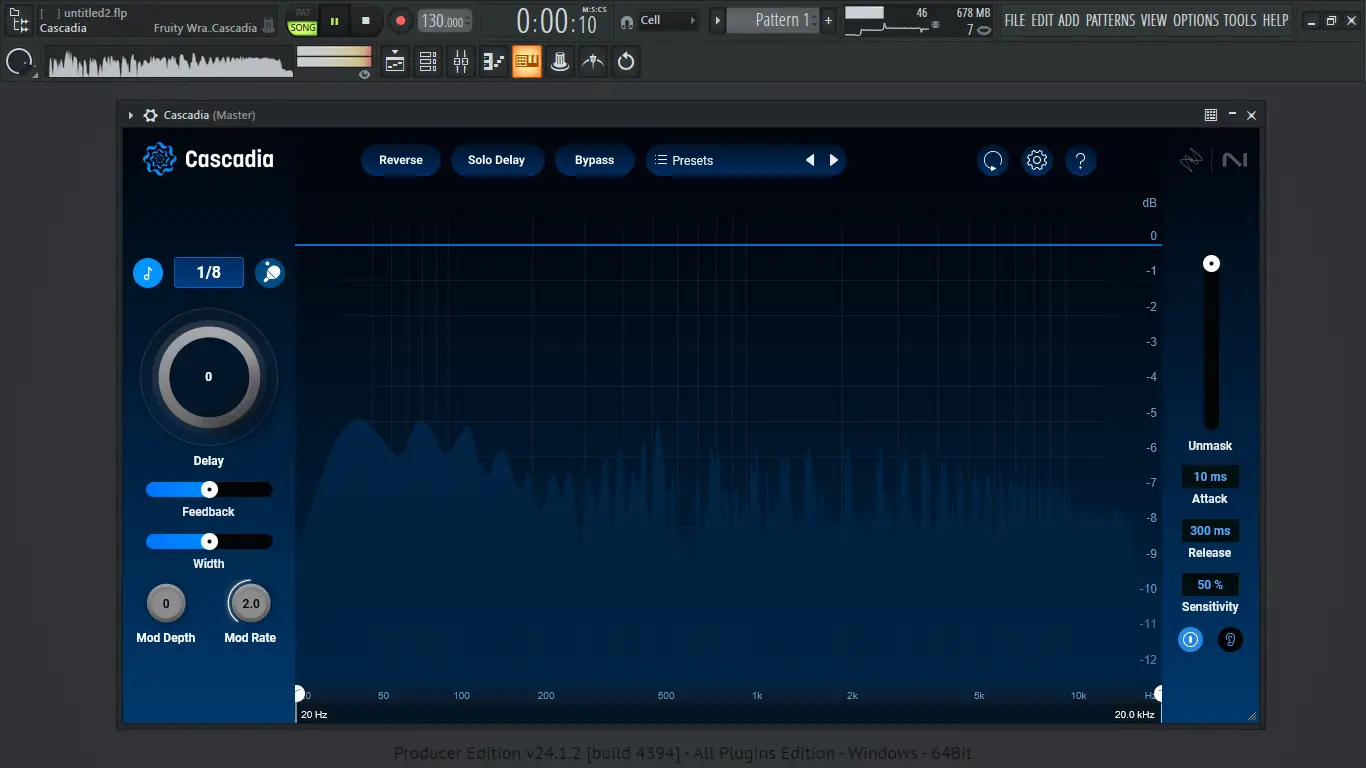This screenshot has height=768, width=1366.
Task: Open Cascadia's settings gear
Action: tap(1036, 160)
